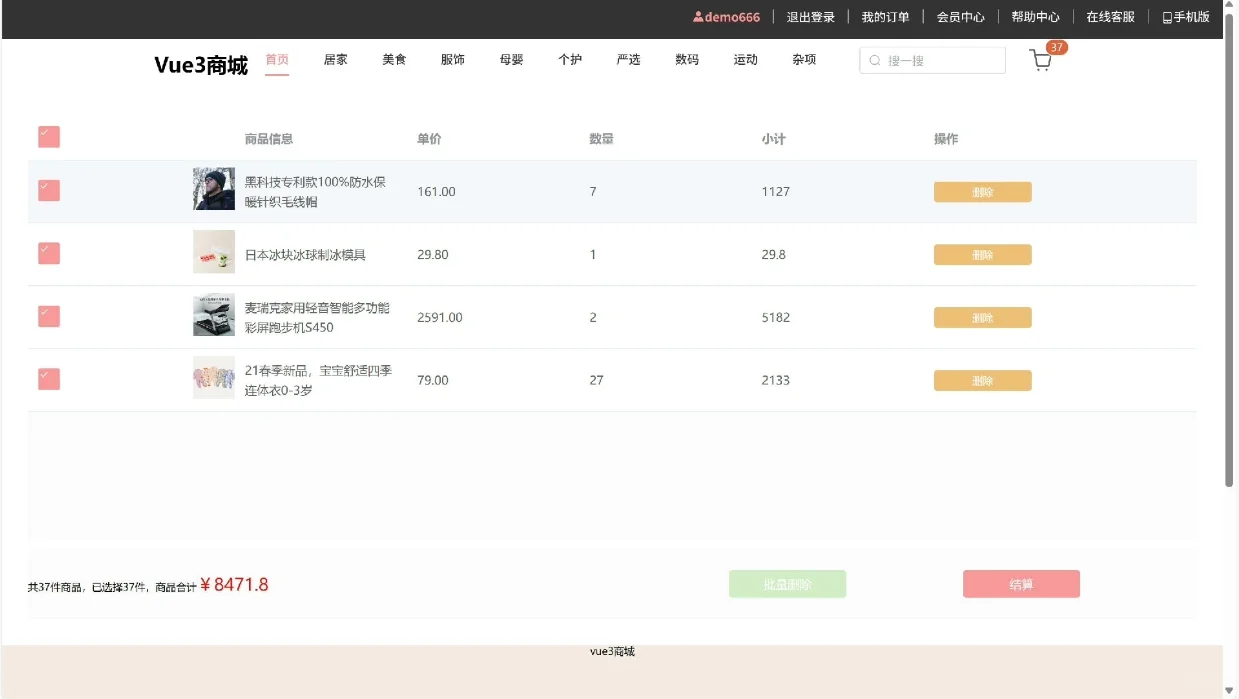Toggle the treadmill S450 row checkbox
1239x699 pixels.
[x=48, y=316]
